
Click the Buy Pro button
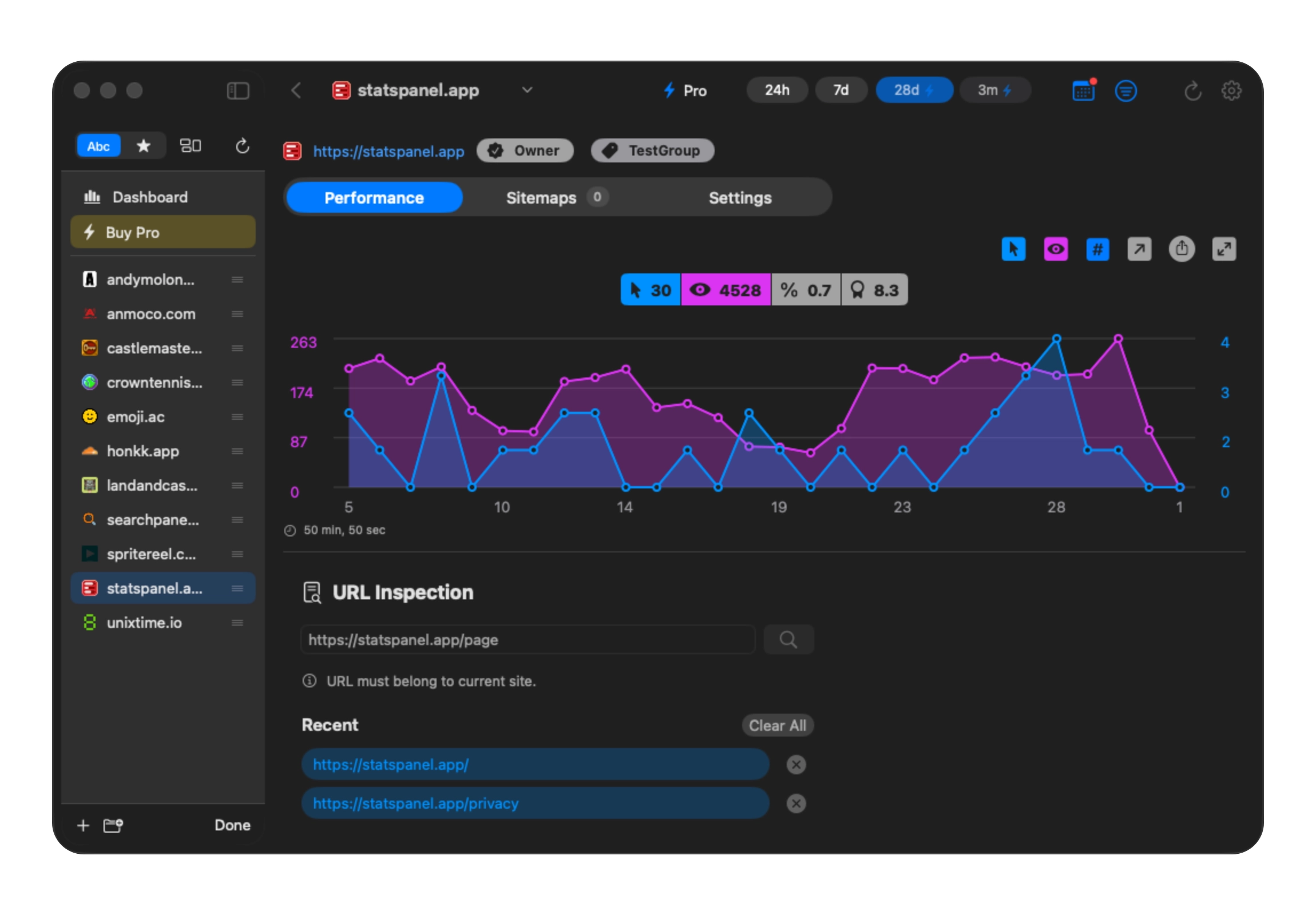162,232
